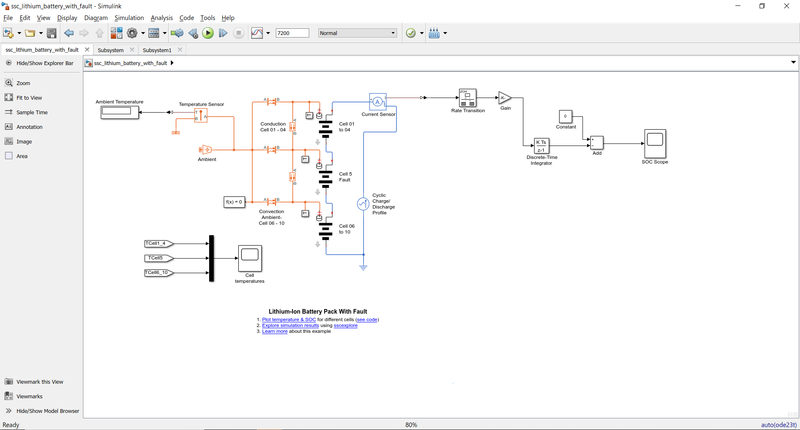Go forward with the right arrow icon

pyautogui.click(x=84, y=33)
